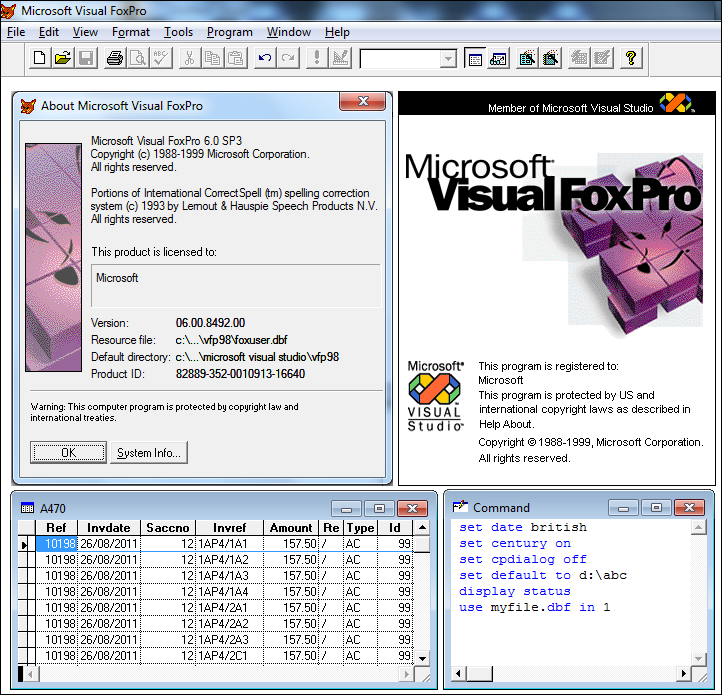Select cell 1AP4/1A3 in A470 table

tap(230, 576)
